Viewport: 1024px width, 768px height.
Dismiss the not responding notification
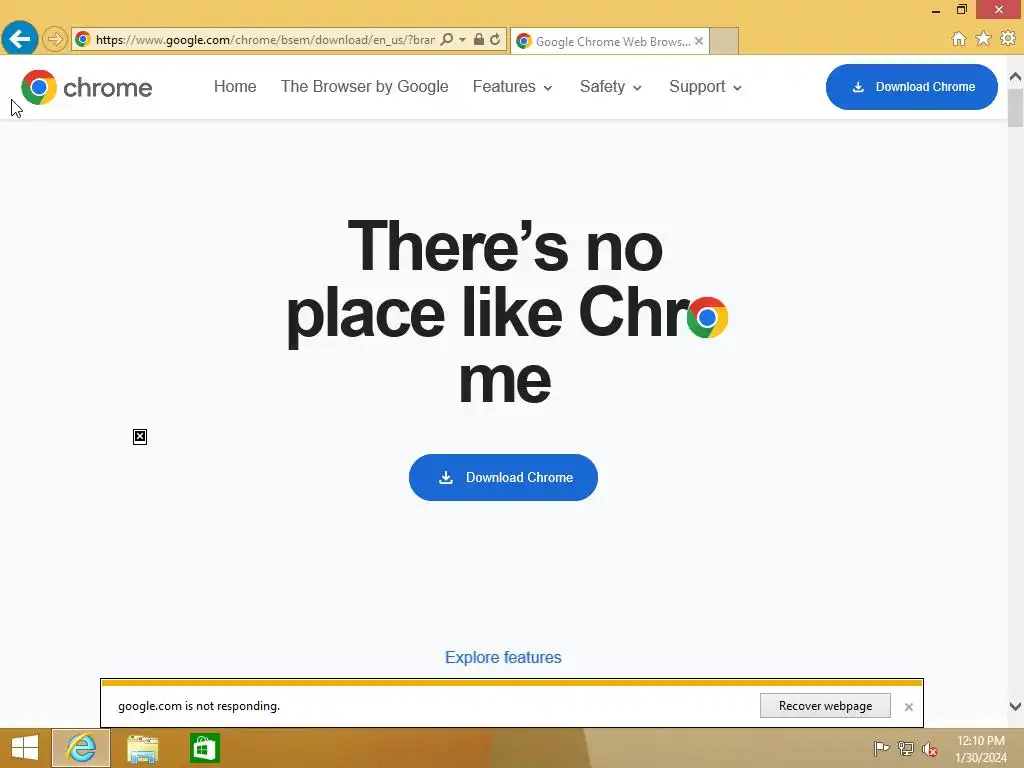pos(908,707)
